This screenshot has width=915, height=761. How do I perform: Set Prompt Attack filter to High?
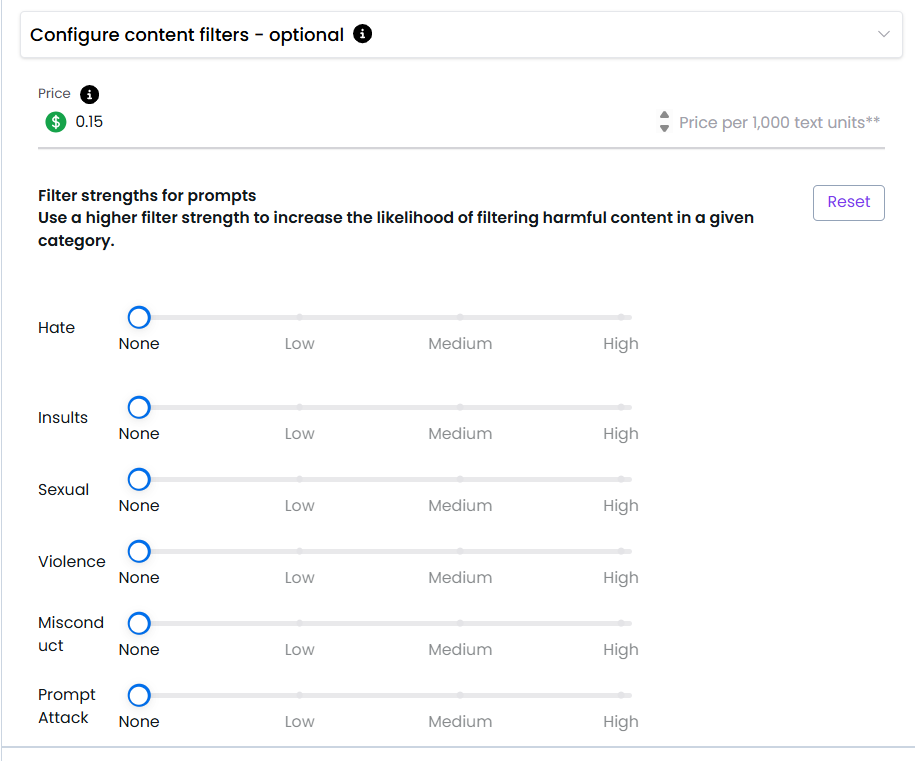pos(621,696)
